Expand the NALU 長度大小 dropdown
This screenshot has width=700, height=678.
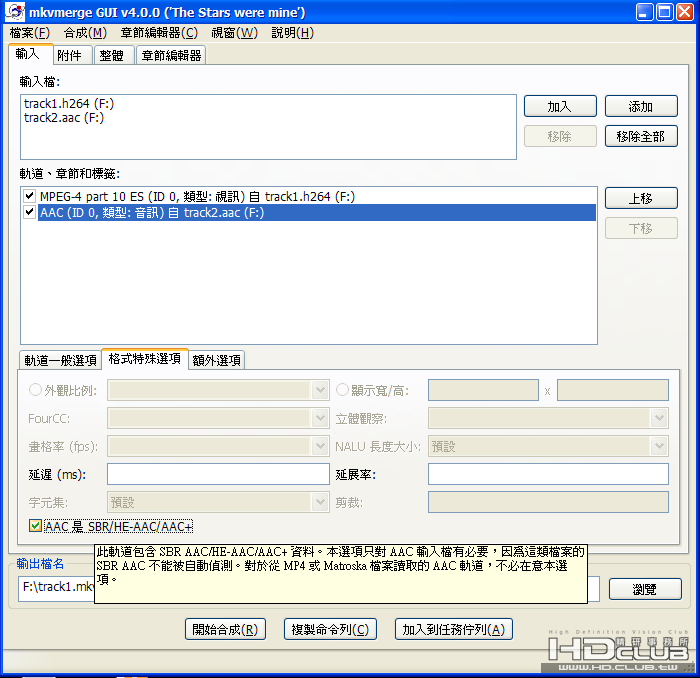[659, 446]
